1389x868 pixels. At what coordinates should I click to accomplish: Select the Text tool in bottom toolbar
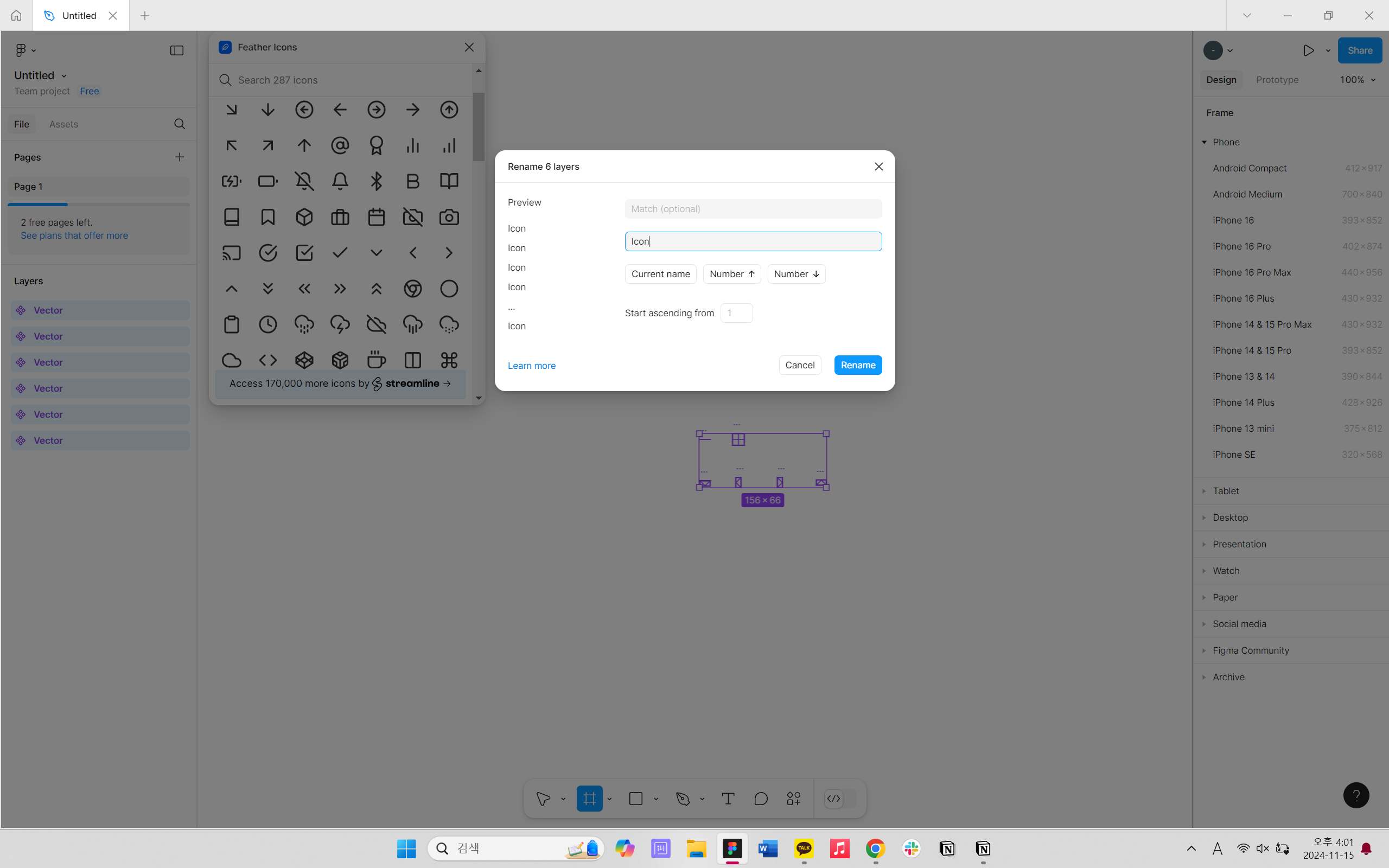(x=728, y=799)
